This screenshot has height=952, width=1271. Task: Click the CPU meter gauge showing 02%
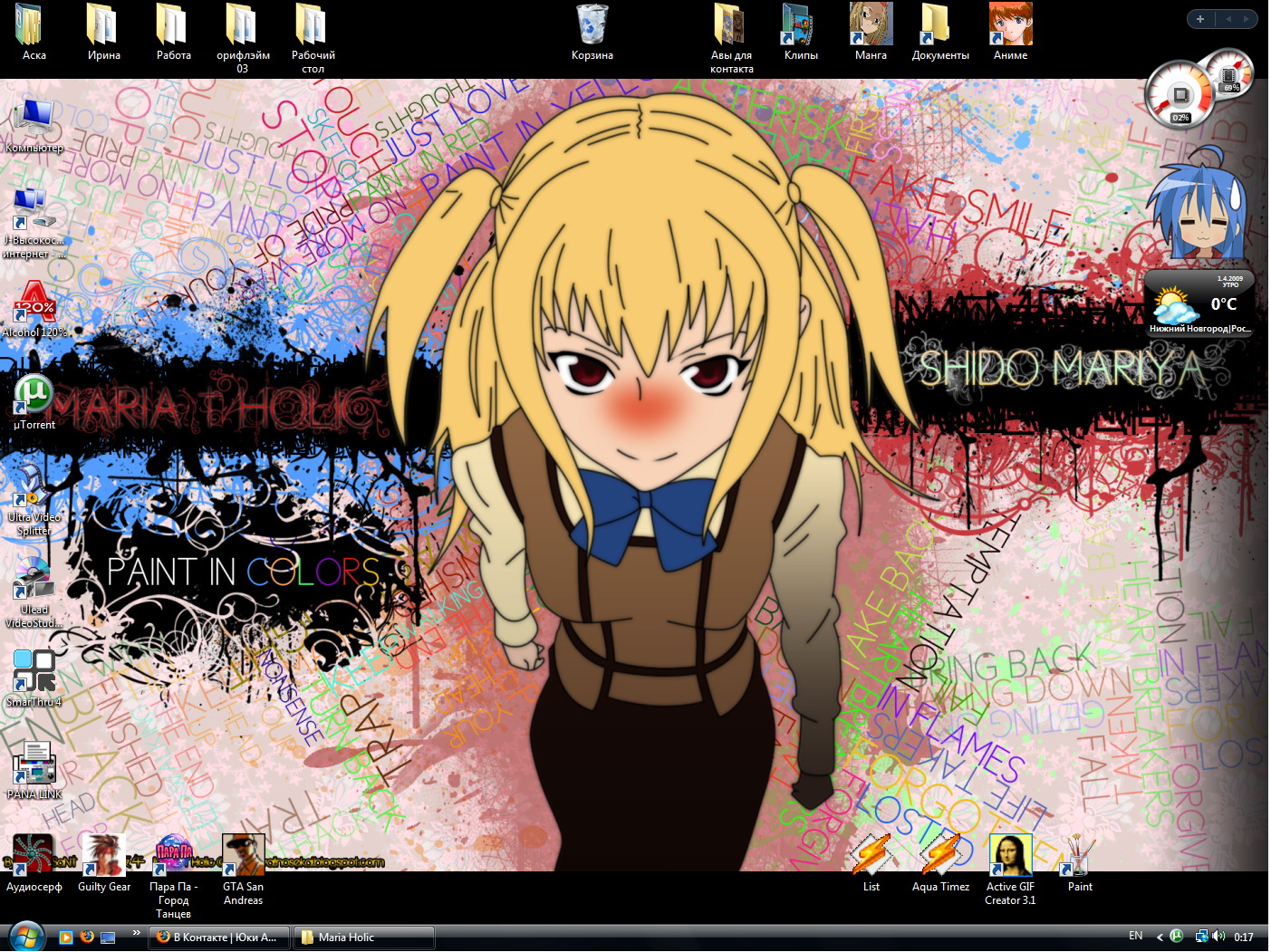coord(1180,95)
